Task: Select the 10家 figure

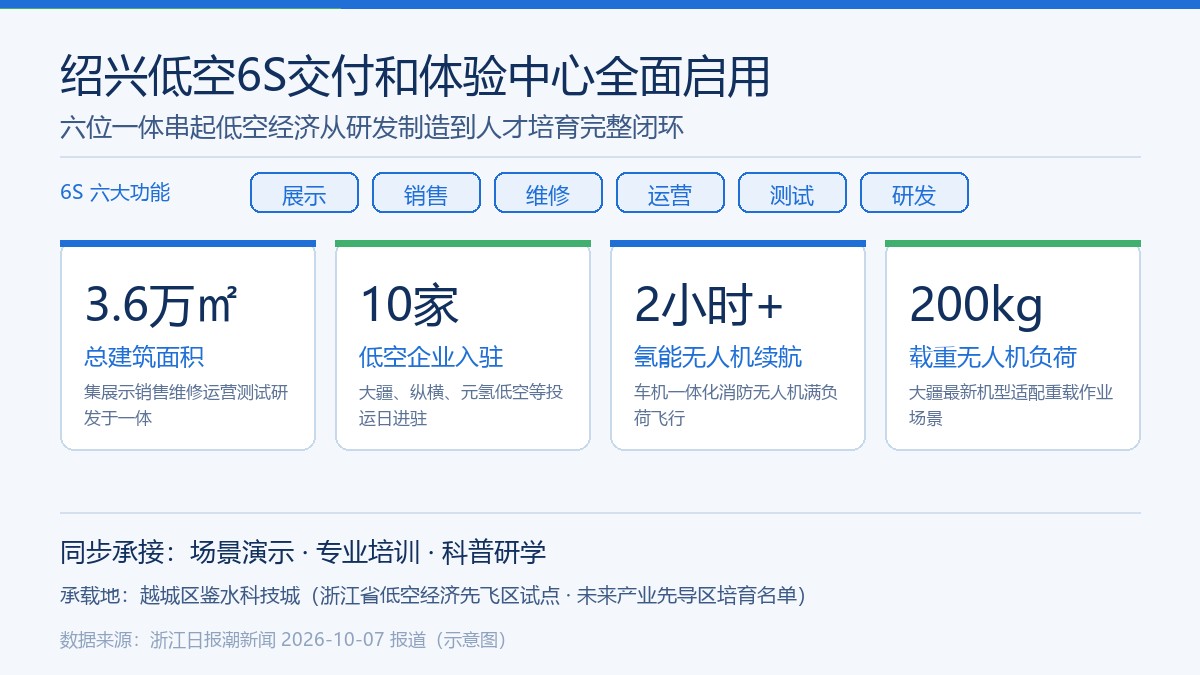Action: tap(408, 305)
